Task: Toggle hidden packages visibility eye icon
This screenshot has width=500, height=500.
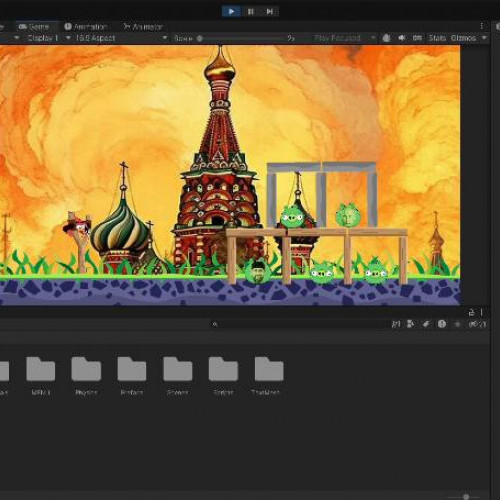Action: pyautogui.click(x=477, y=324)
